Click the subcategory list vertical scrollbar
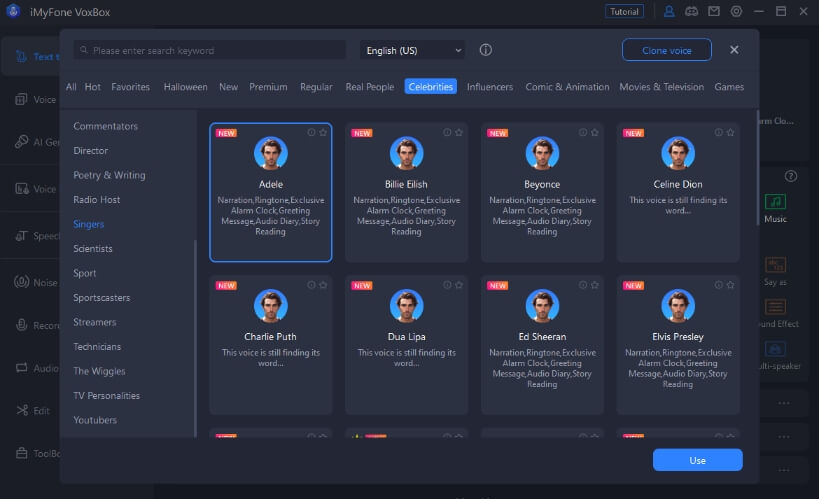The width and height of the screenshot is (819, 499). [195, 339]
